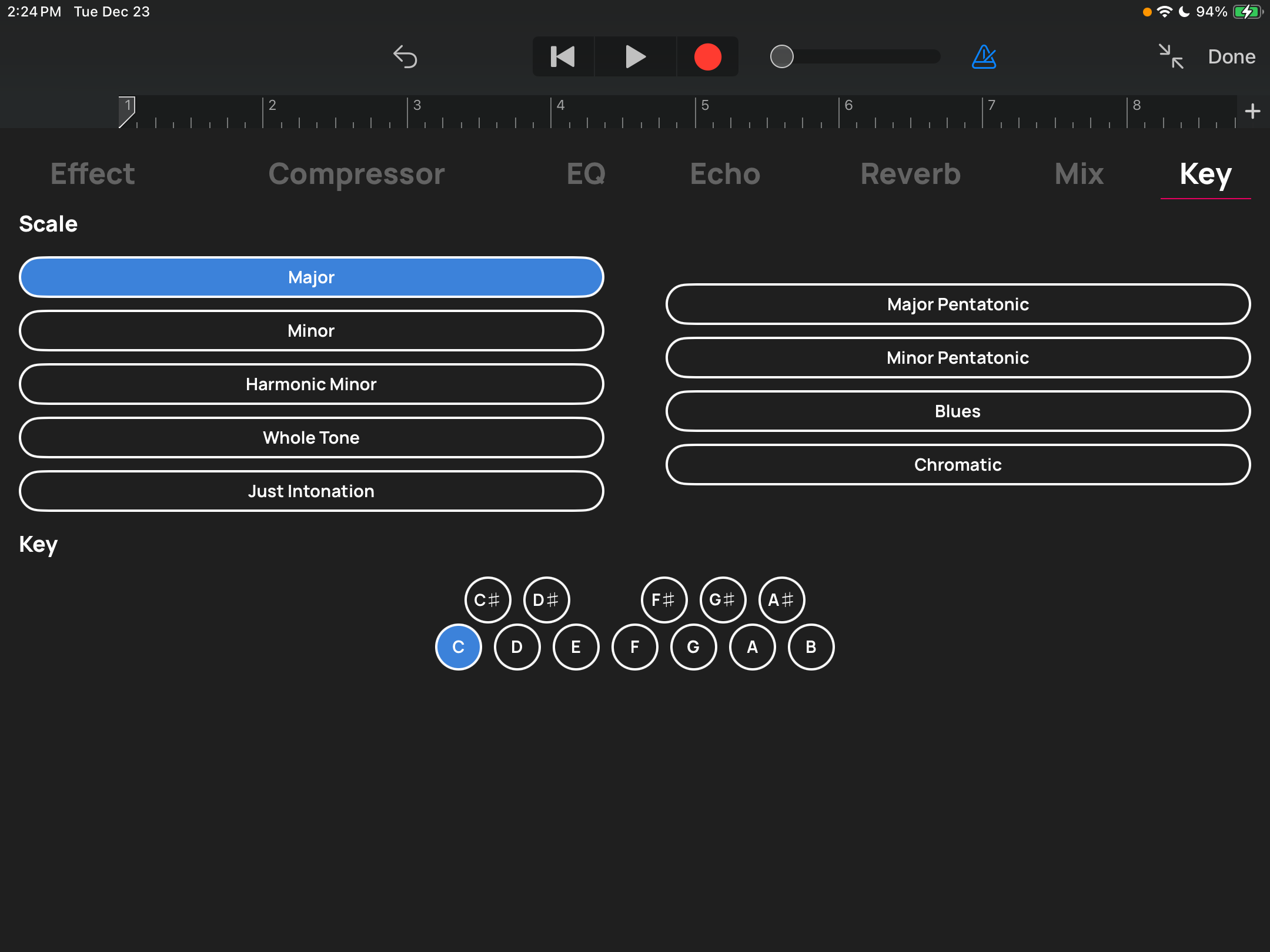Tap Done to close settings

[x=1231, y=57]
